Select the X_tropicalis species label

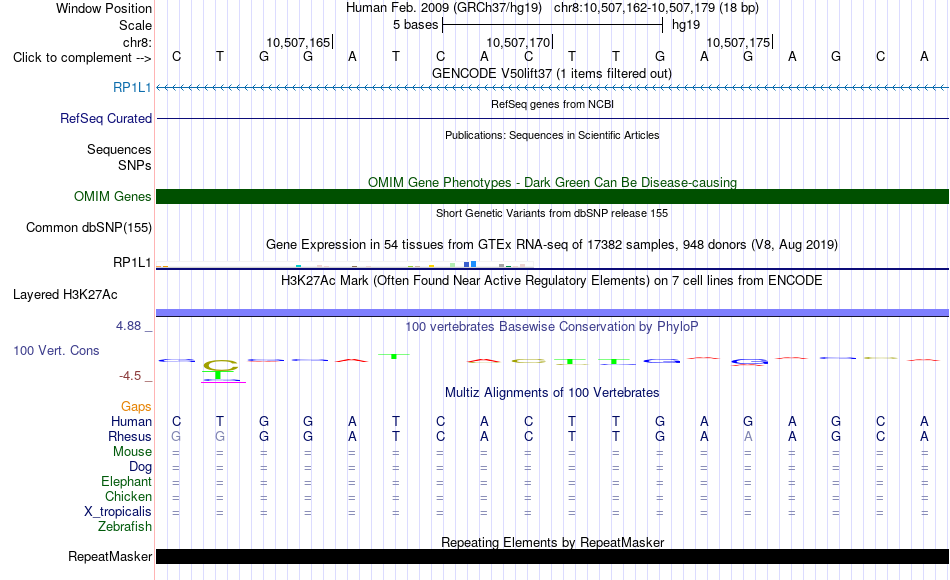[118, 512]
